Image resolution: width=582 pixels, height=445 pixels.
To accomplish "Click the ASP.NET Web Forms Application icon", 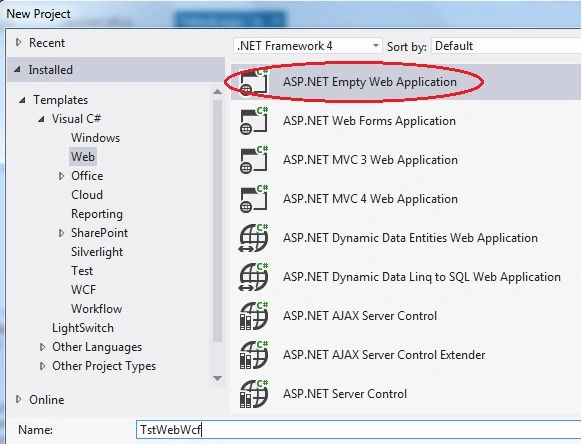I will (254, 121).
